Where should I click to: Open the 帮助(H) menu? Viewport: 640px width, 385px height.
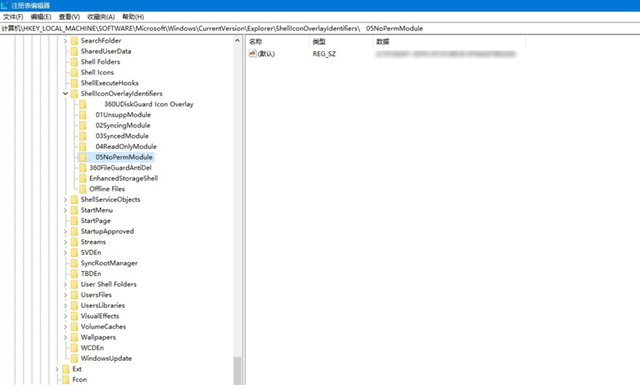(133, 17)
